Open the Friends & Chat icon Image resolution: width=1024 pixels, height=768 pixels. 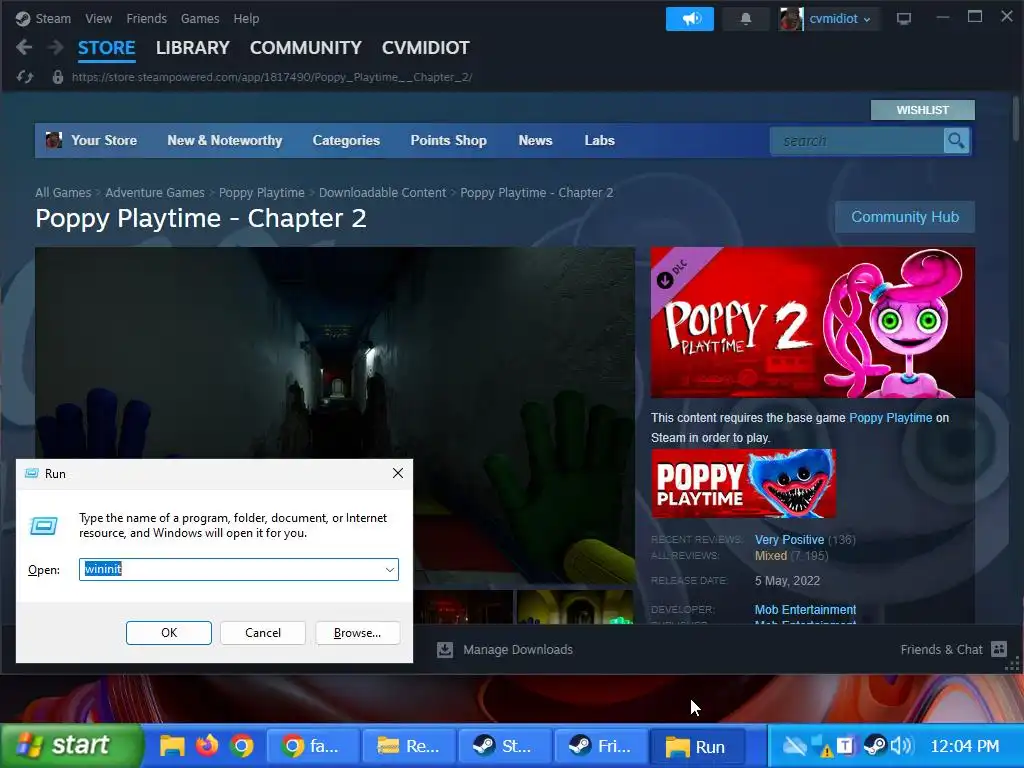[999, 649]
